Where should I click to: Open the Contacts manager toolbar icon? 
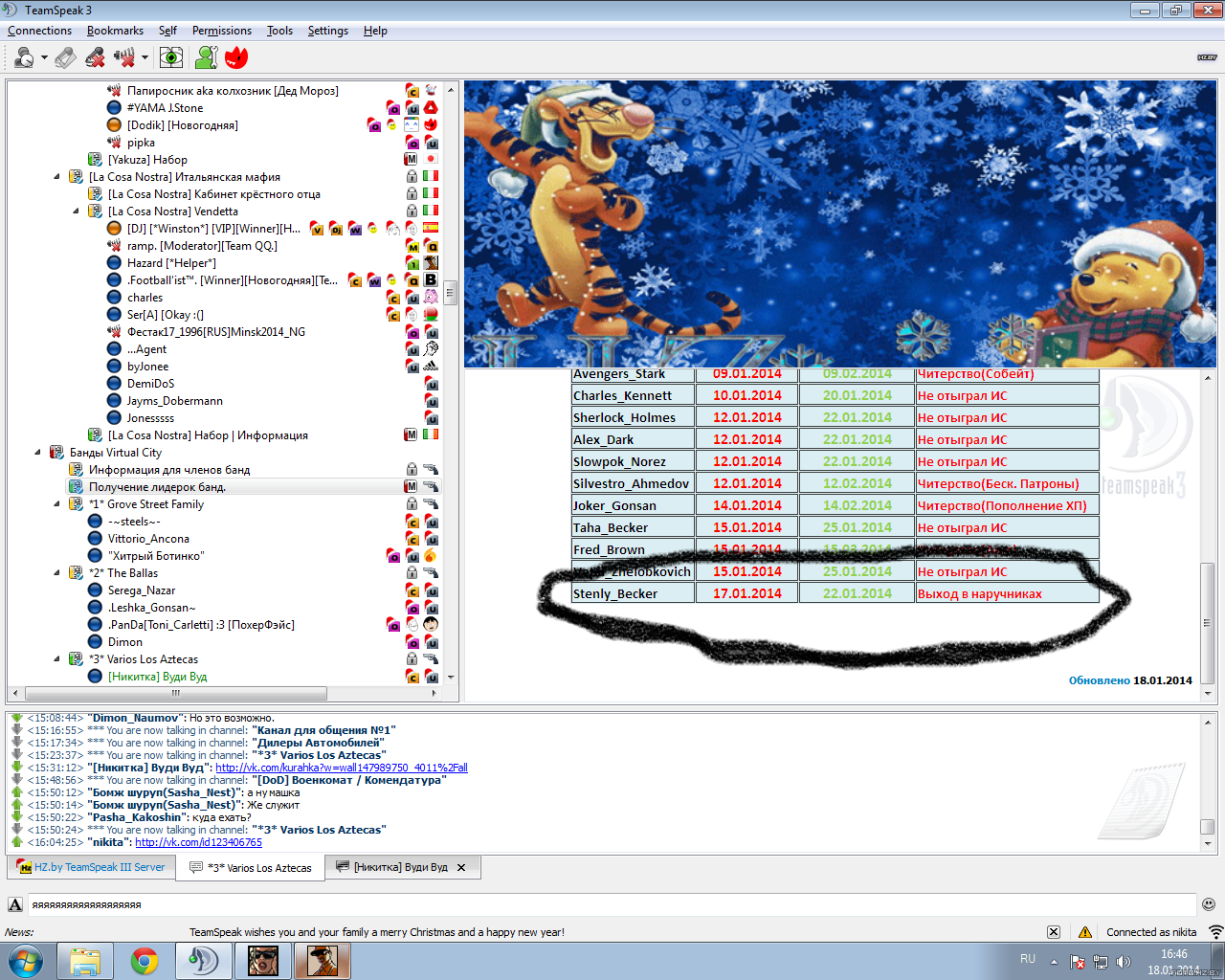click(x=206, y=58)
